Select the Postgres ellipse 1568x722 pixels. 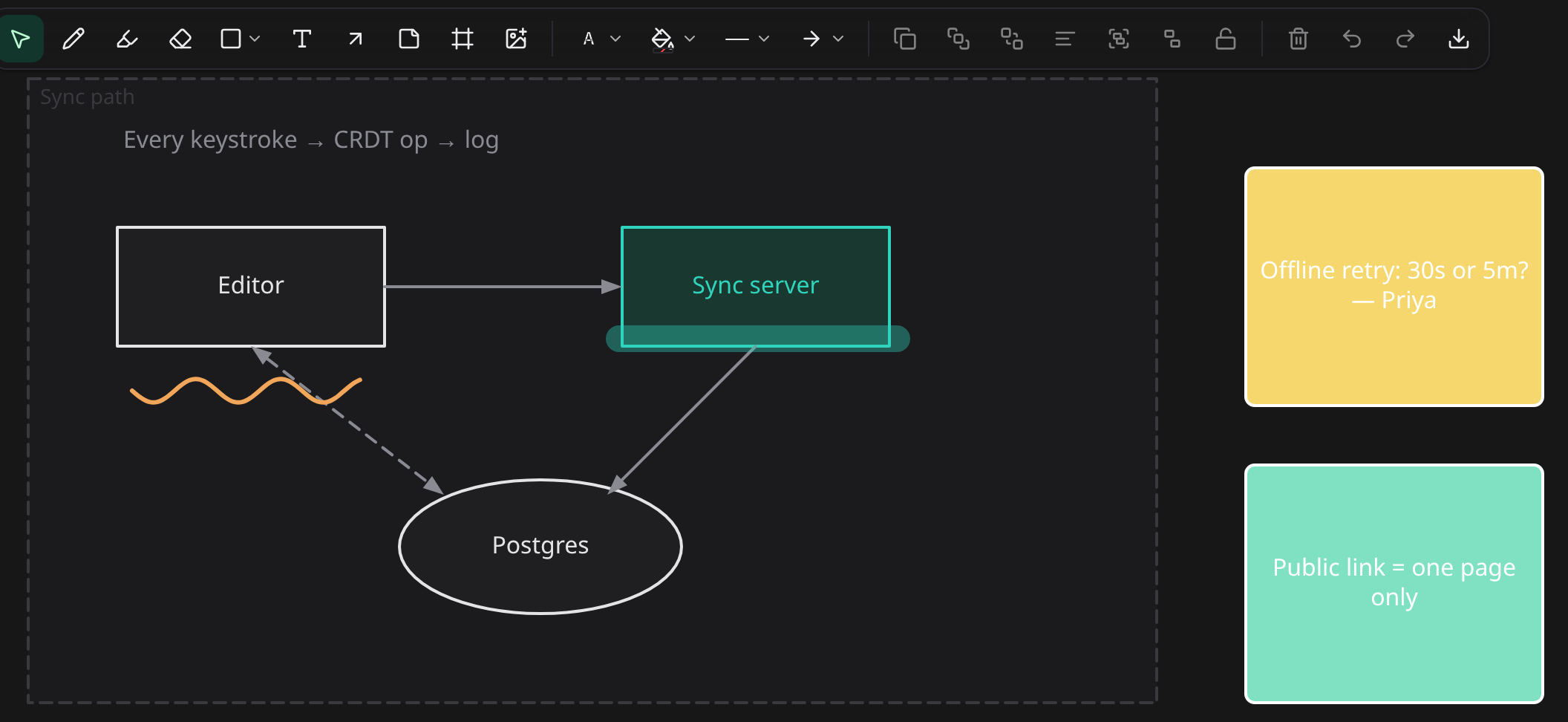(540, 546)
